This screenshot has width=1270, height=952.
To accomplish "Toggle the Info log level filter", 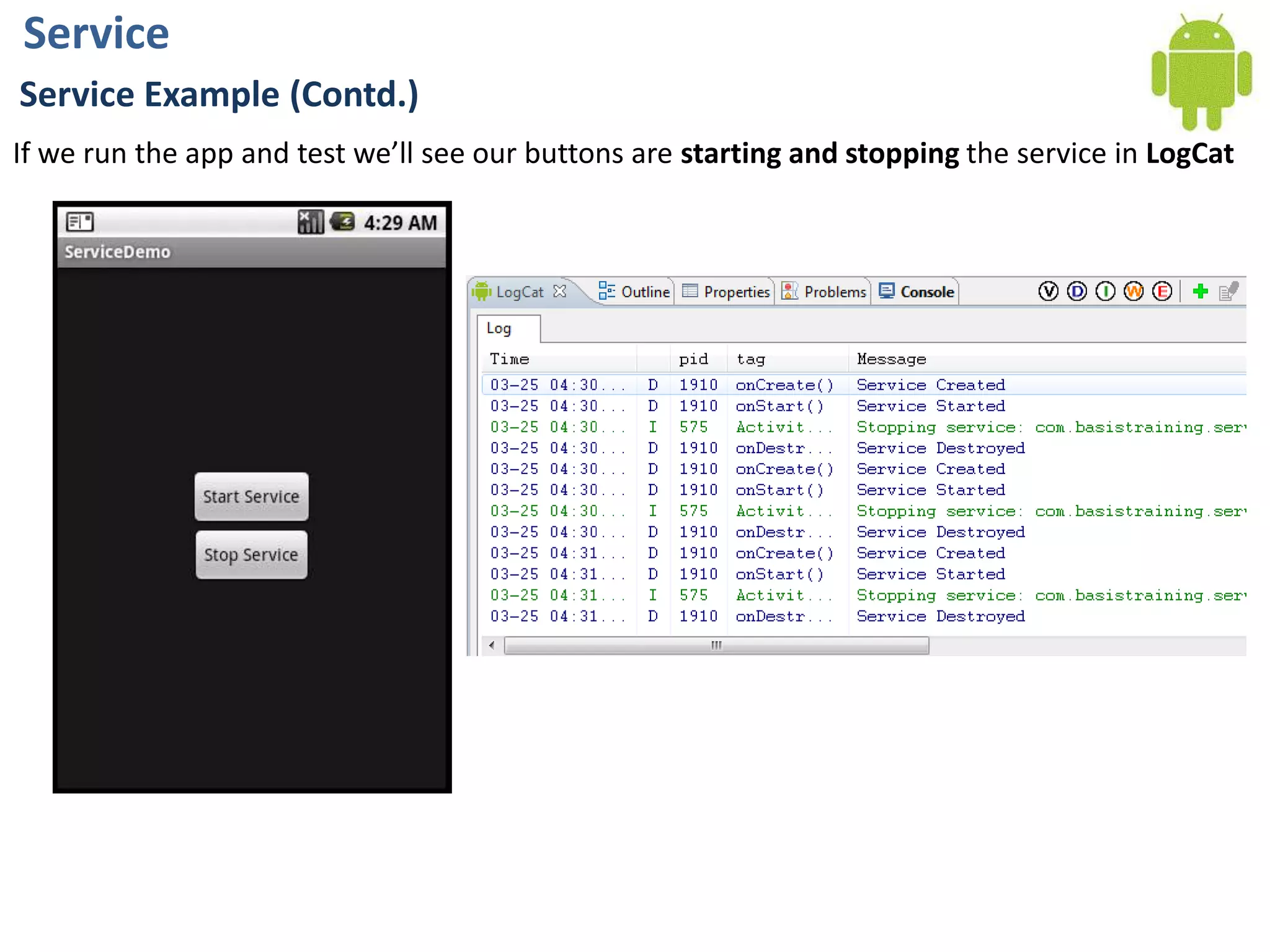I will 1105,291.
